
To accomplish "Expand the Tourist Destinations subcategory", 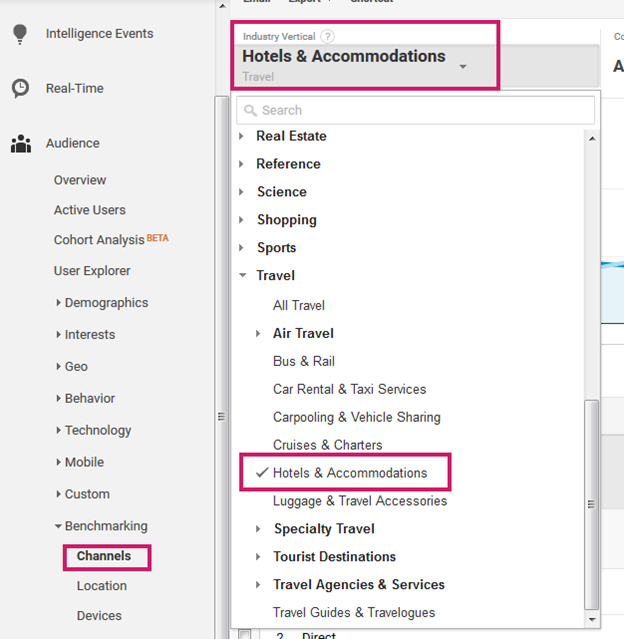I will (258, 557).
